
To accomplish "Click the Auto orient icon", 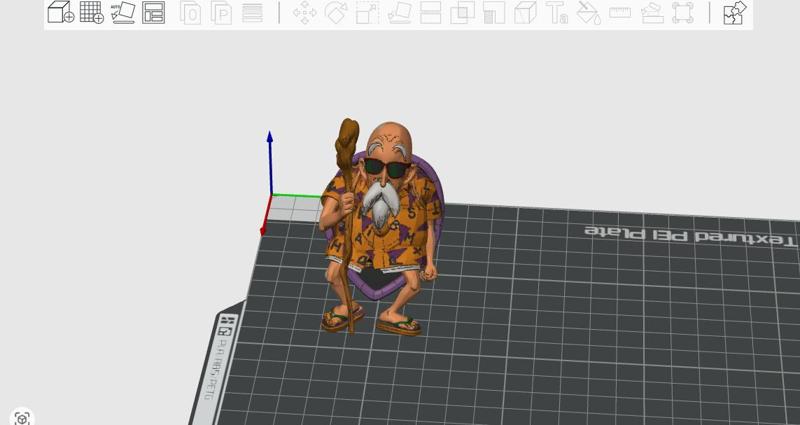I will coord(123,12).
